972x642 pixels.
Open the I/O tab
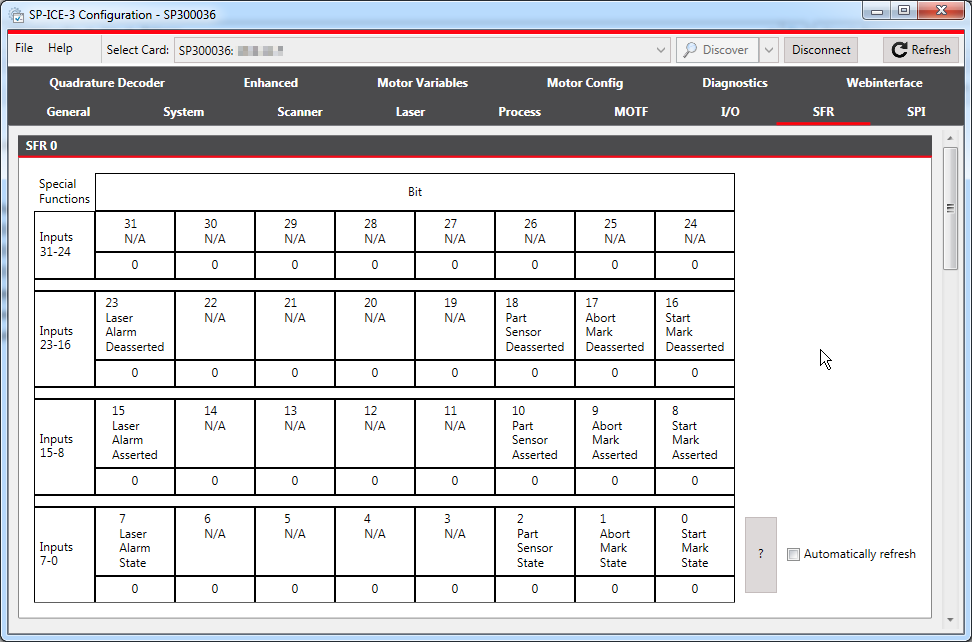coord(730,112)
